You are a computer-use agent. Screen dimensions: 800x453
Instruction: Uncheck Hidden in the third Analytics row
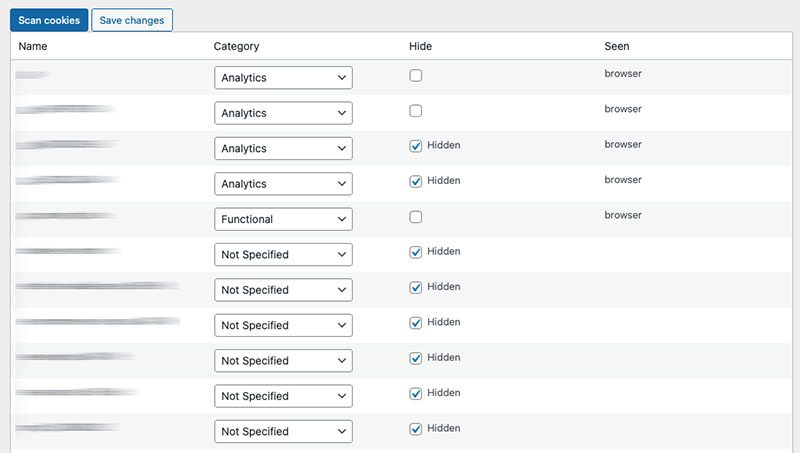(x=416, y=146)
